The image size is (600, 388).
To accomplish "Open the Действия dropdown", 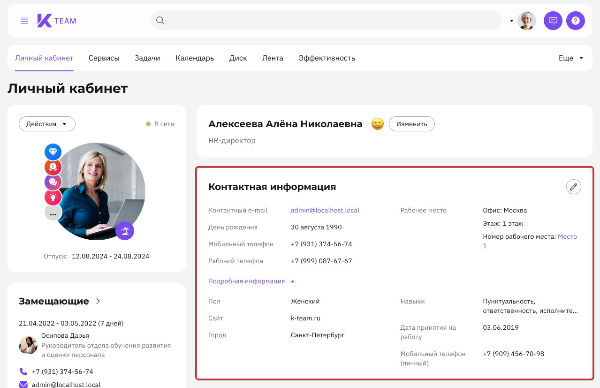I will pos(47,124).
